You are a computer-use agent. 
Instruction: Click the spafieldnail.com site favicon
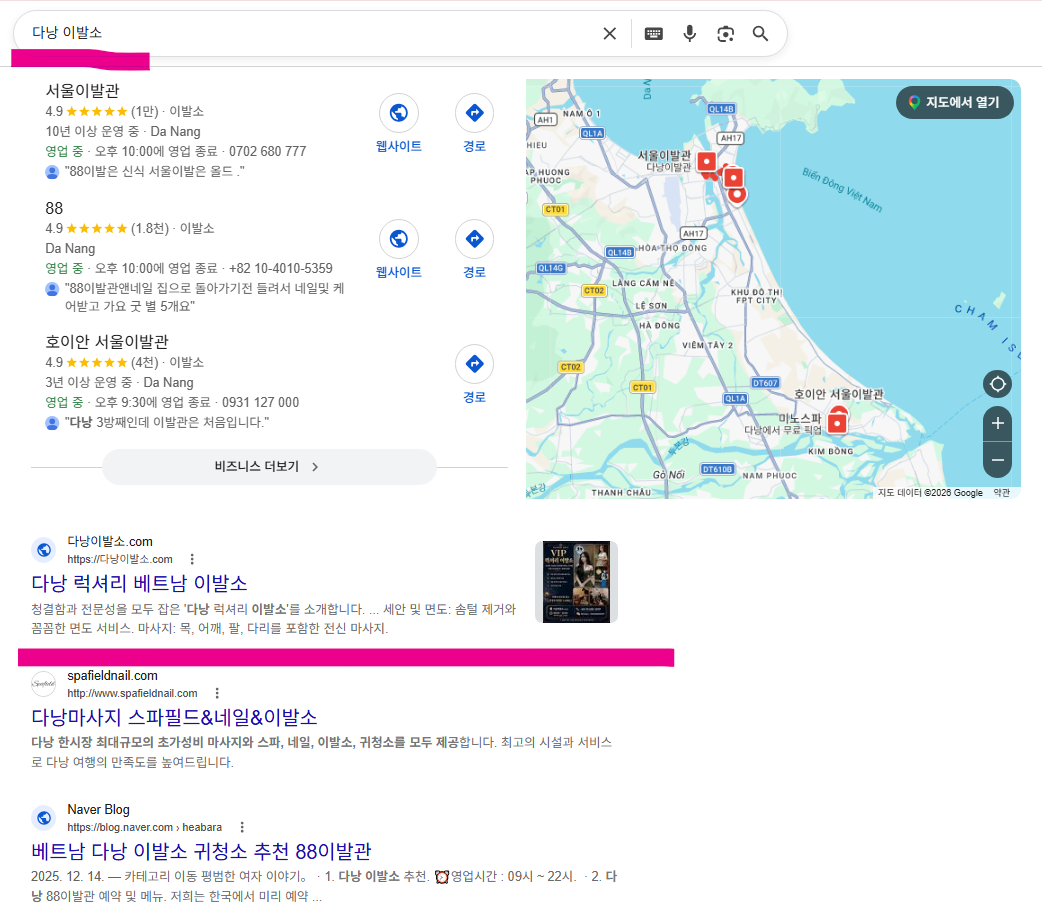44,684
